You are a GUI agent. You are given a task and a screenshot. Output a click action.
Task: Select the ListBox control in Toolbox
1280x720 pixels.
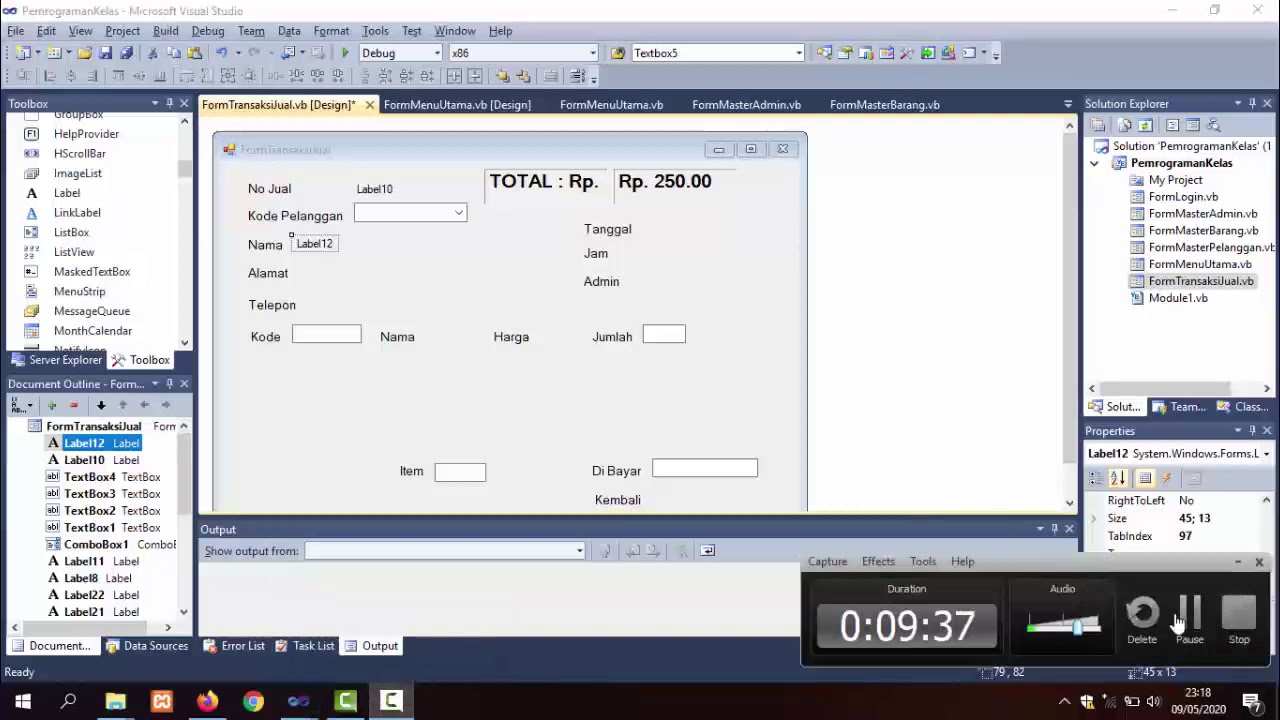click(x=71, y=232)
